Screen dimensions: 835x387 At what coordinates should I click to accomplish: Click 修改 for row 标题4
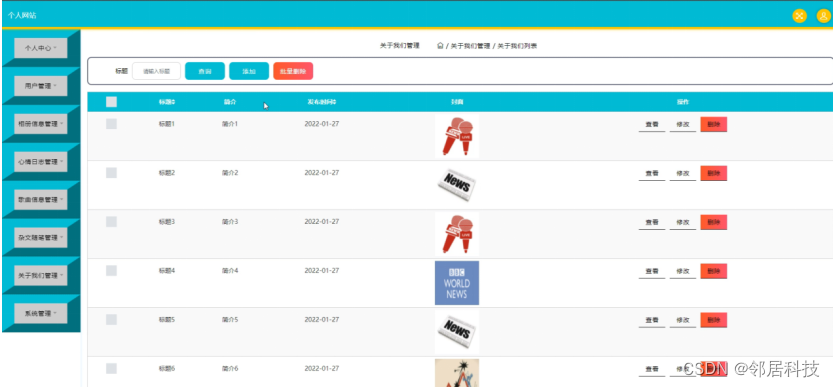[683, 271]
